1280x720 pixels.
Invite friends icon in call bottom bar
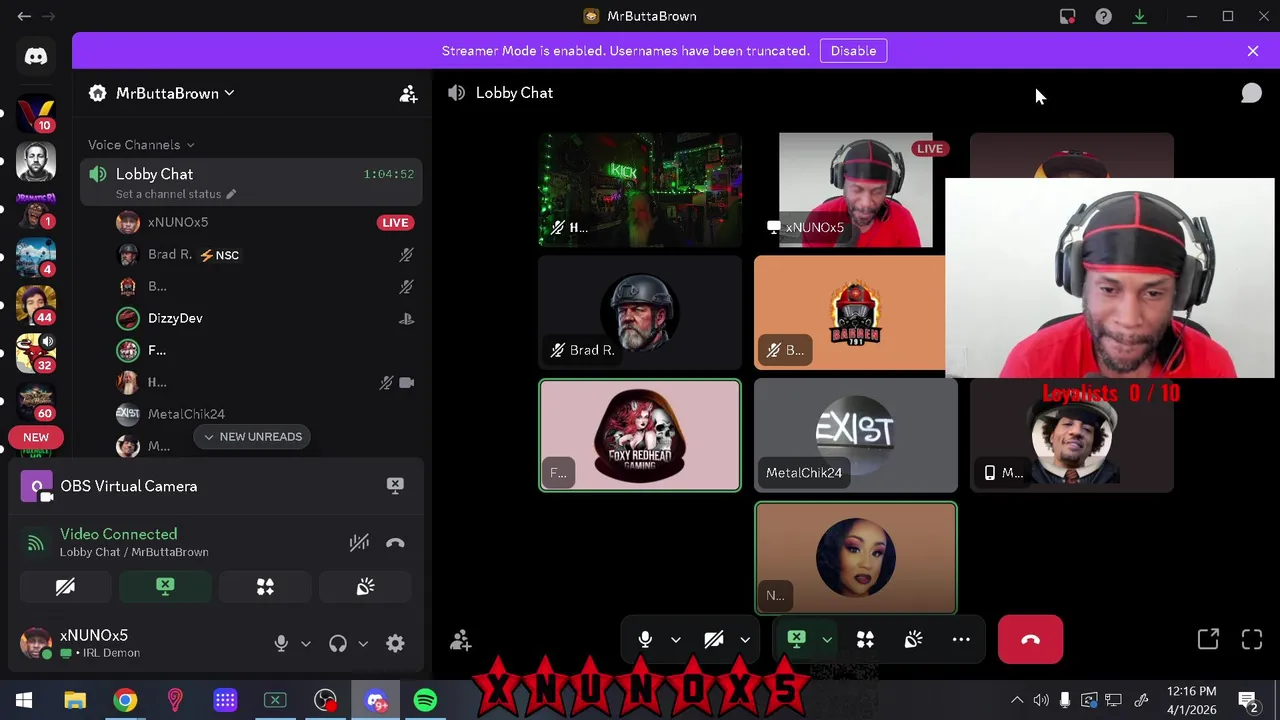tap(460, 640)
